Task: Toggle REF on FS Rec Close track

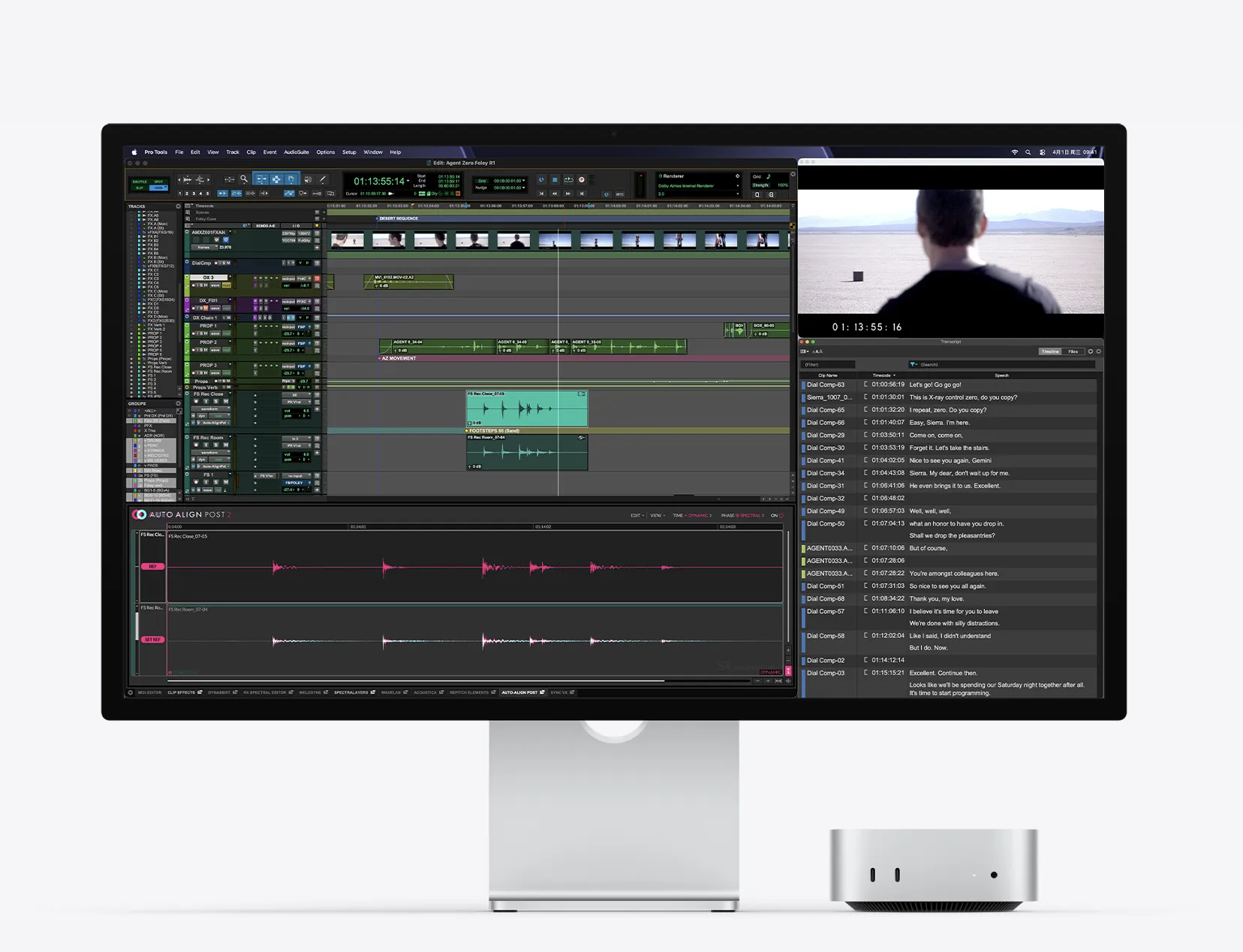Action: pyautogui.click(x=152, y=566)
